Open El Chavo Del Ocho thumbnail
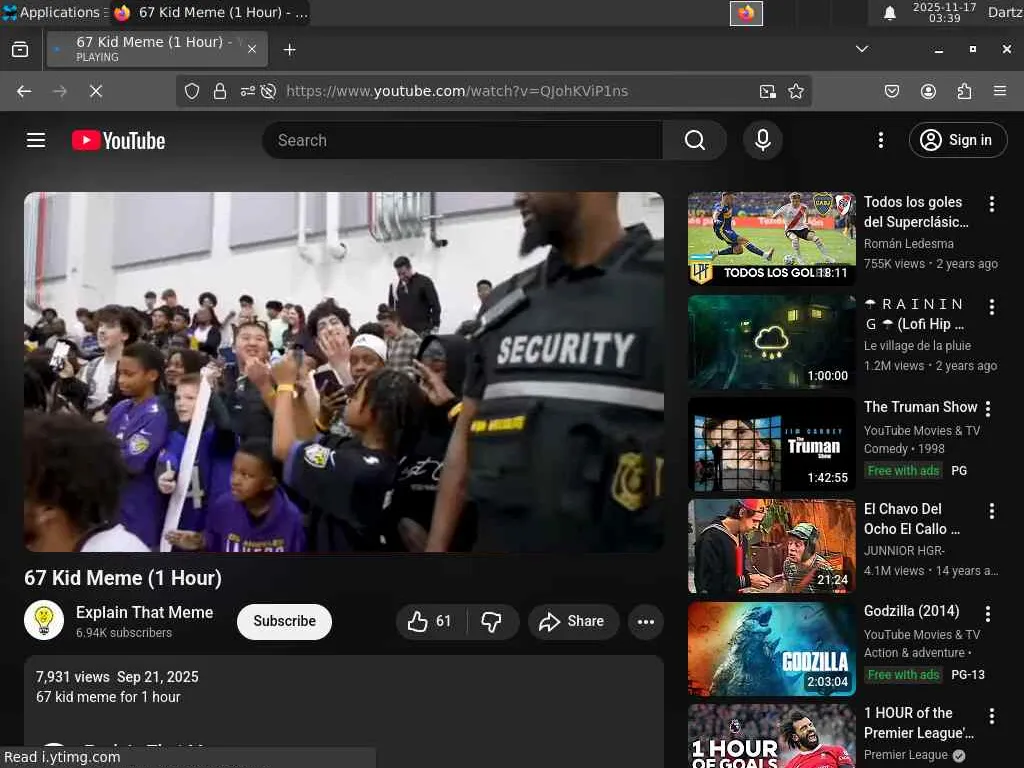 point(771,546)
